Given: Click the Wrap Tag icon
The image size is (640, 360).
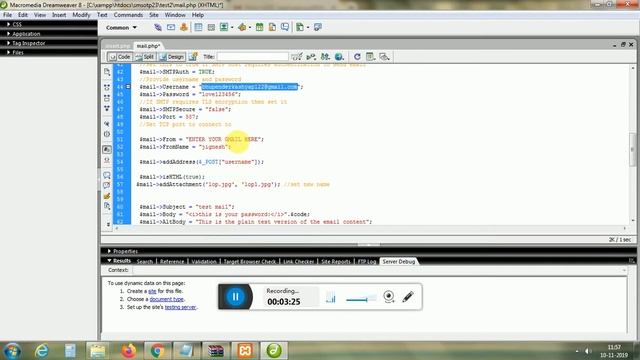Looking at the screenshot, I should pos(107,196).
